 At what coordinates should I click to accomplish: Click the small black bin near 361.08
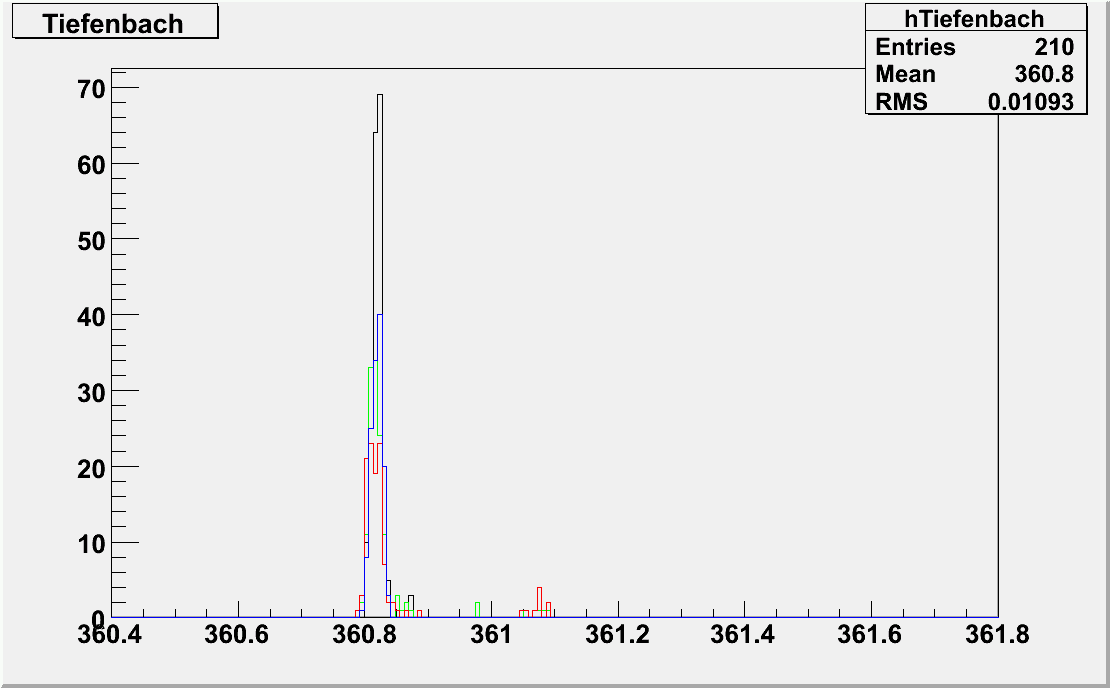pos(539,592)
